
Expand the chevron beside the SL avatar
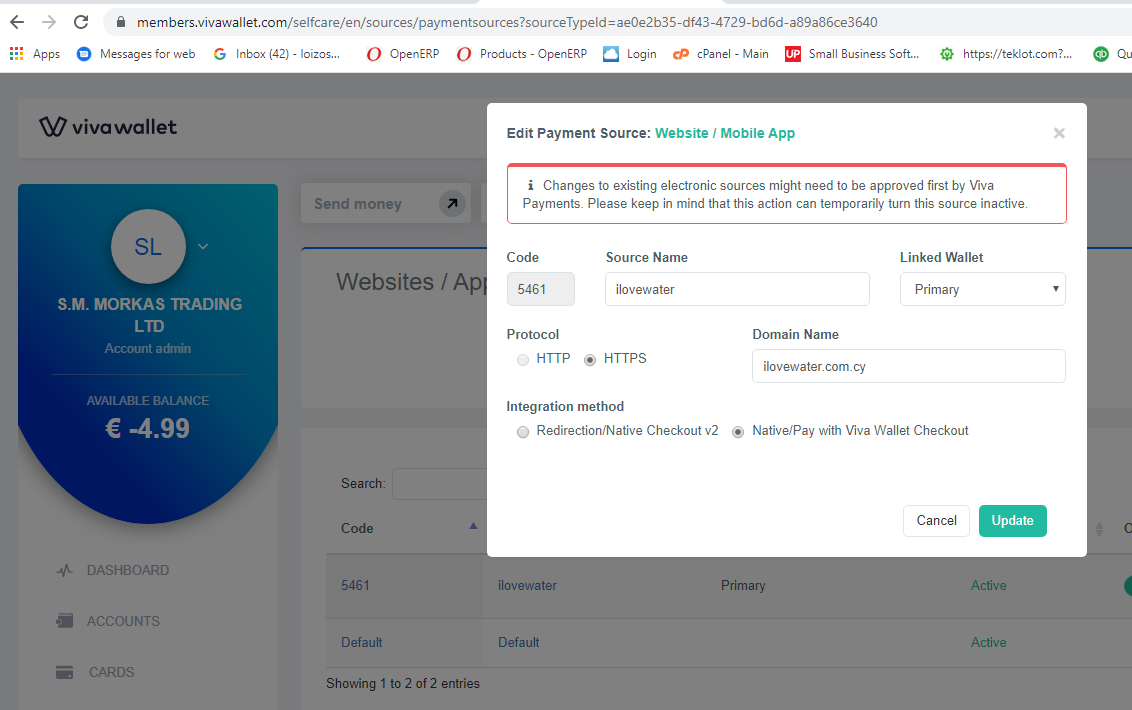click(x=202, y=246)
